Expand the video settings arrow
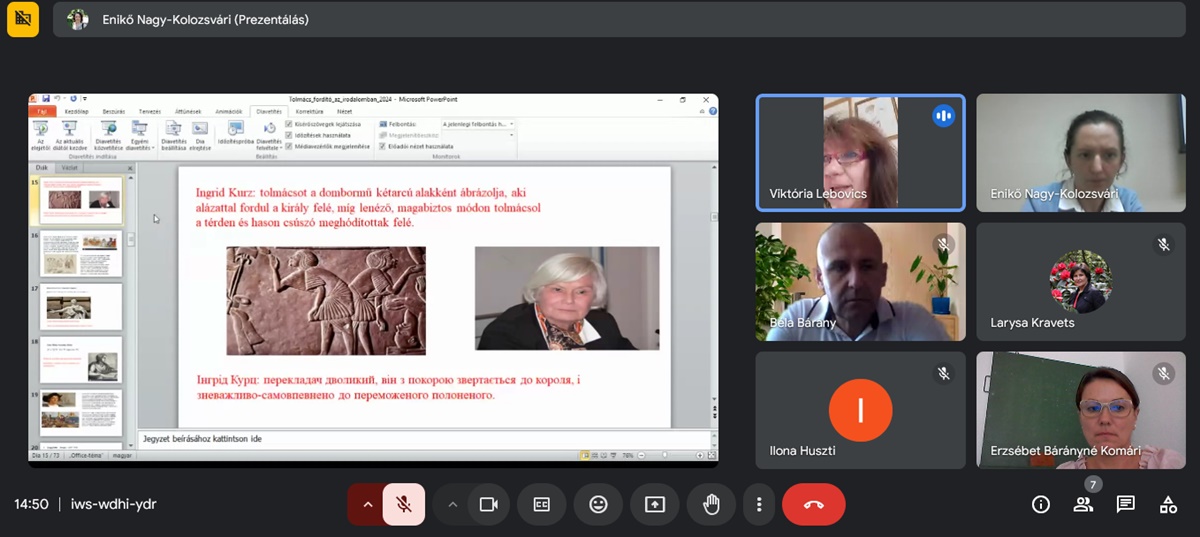1200x537 pixels. [x=452, y=504]
